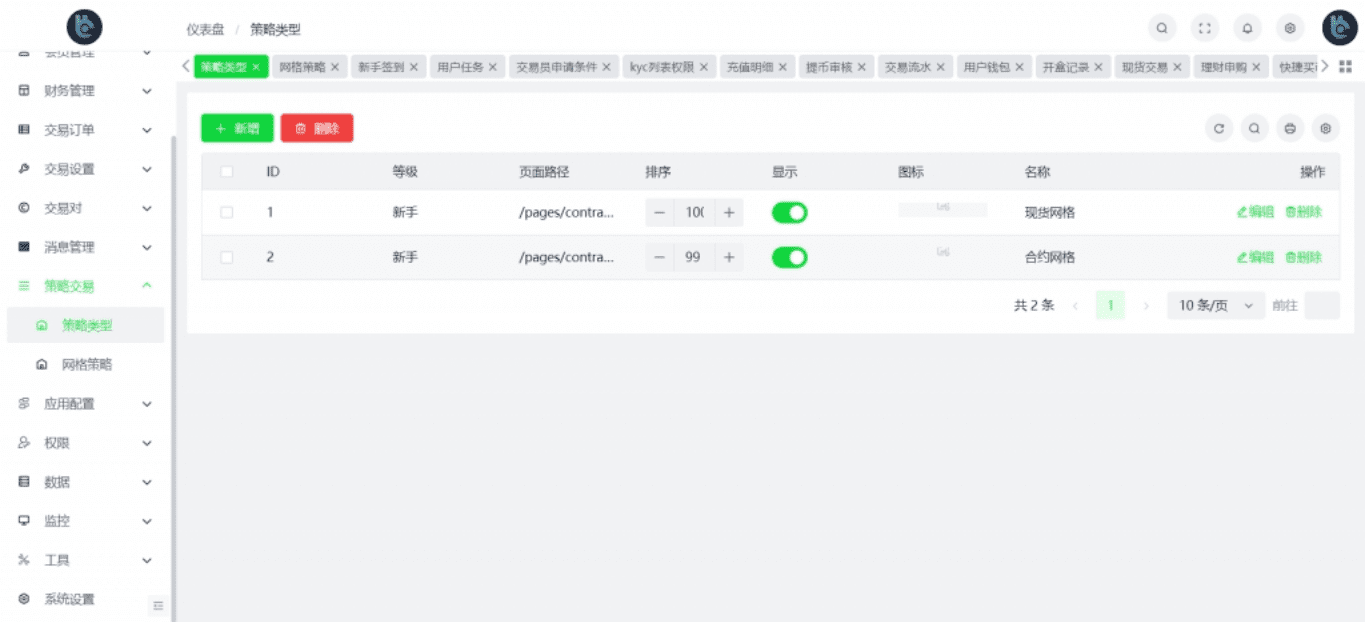Close the 新手签到 tab
1365x623 pixels.
414,67
